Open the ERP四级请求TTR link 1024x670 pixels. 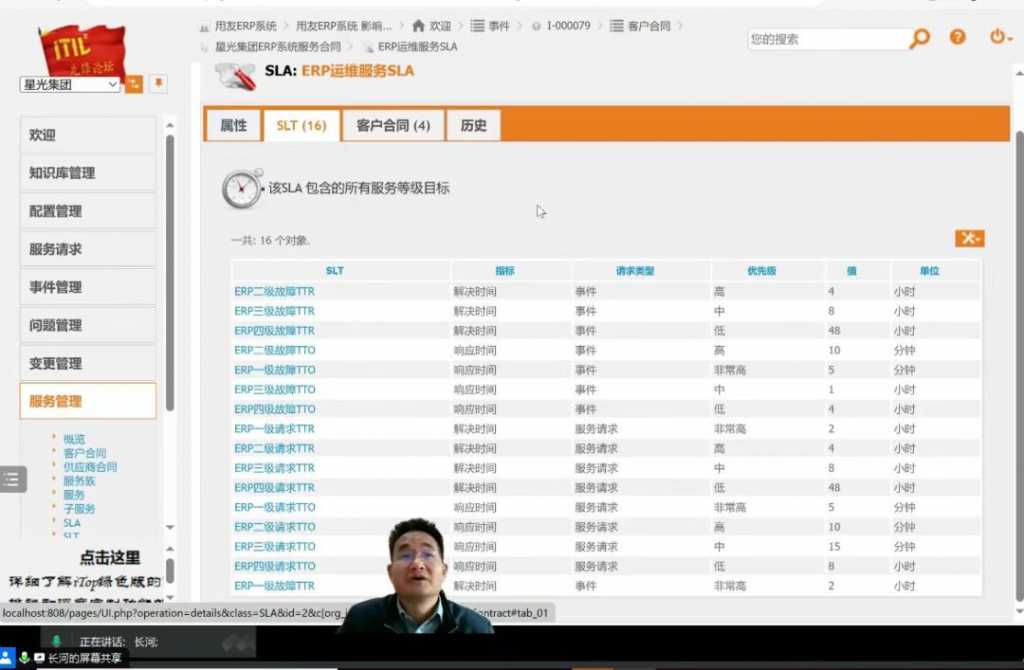(x=274, y=487)
